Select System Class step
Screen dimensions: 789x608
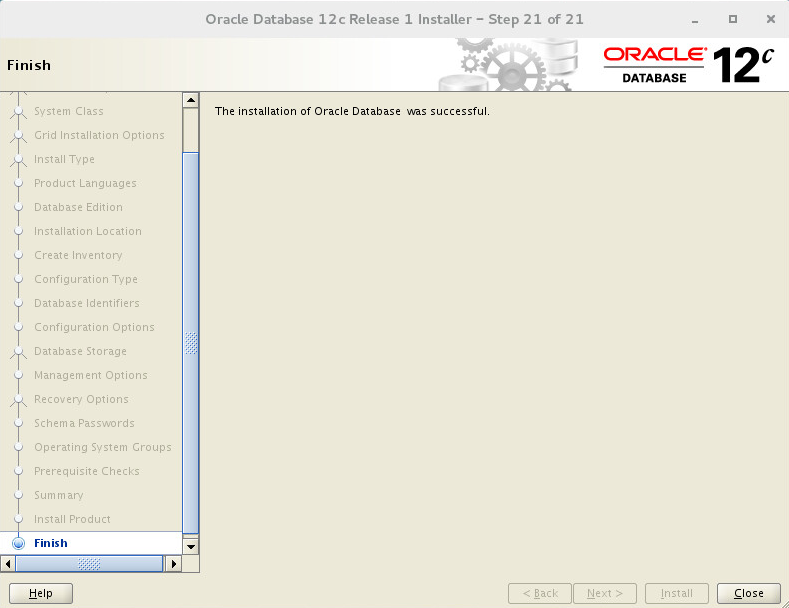click(x=68, y=111)
